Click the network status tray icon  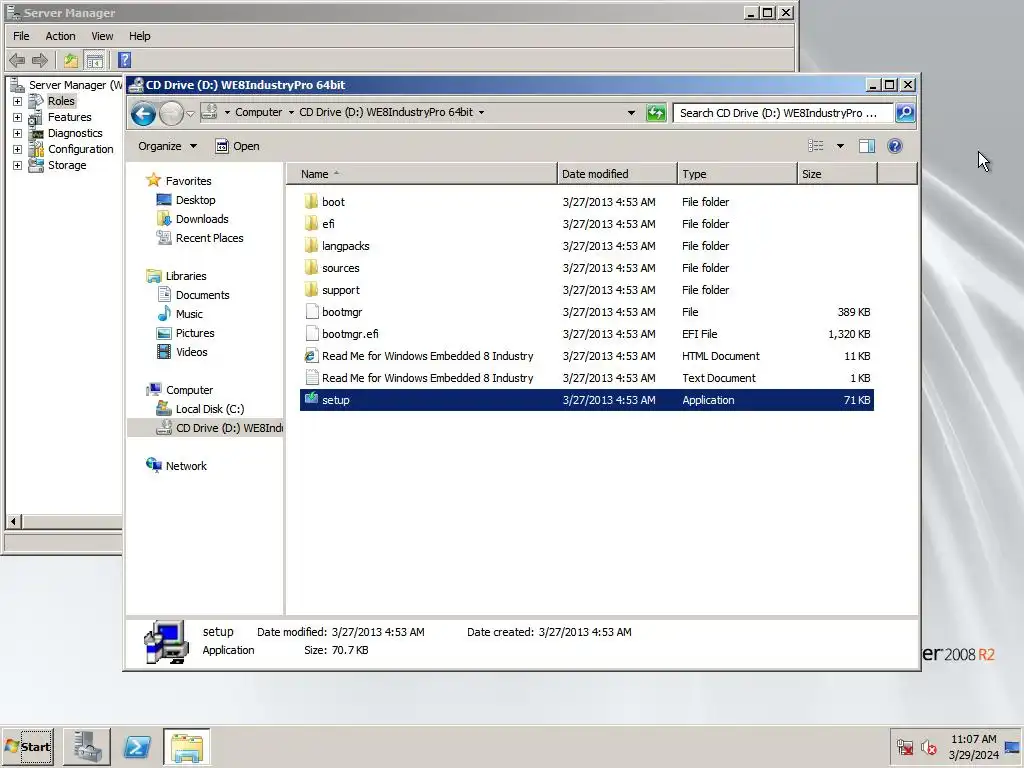[905, 747]
